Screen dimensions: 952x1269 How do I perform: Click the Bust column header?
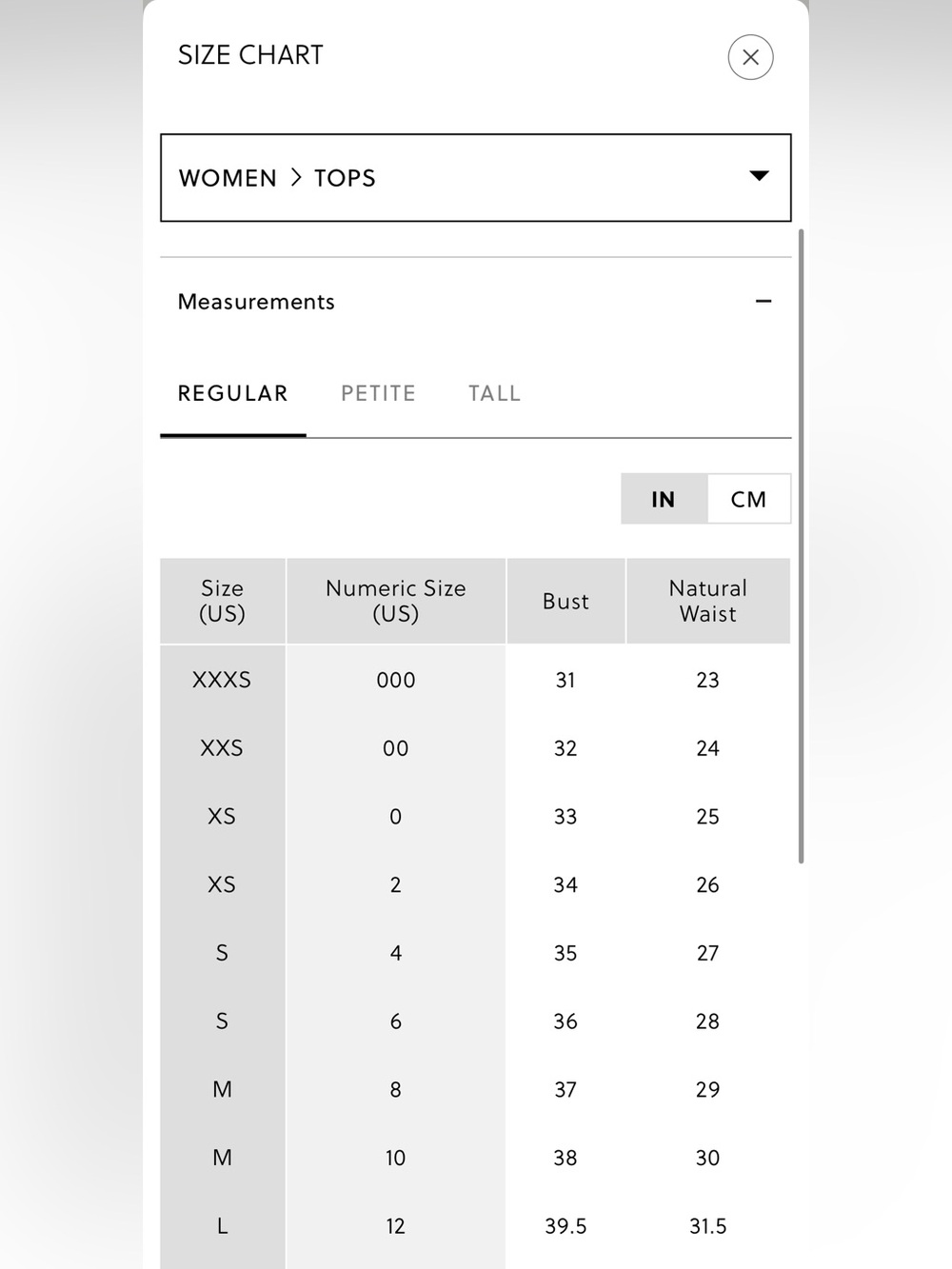(x=565, y=601)
